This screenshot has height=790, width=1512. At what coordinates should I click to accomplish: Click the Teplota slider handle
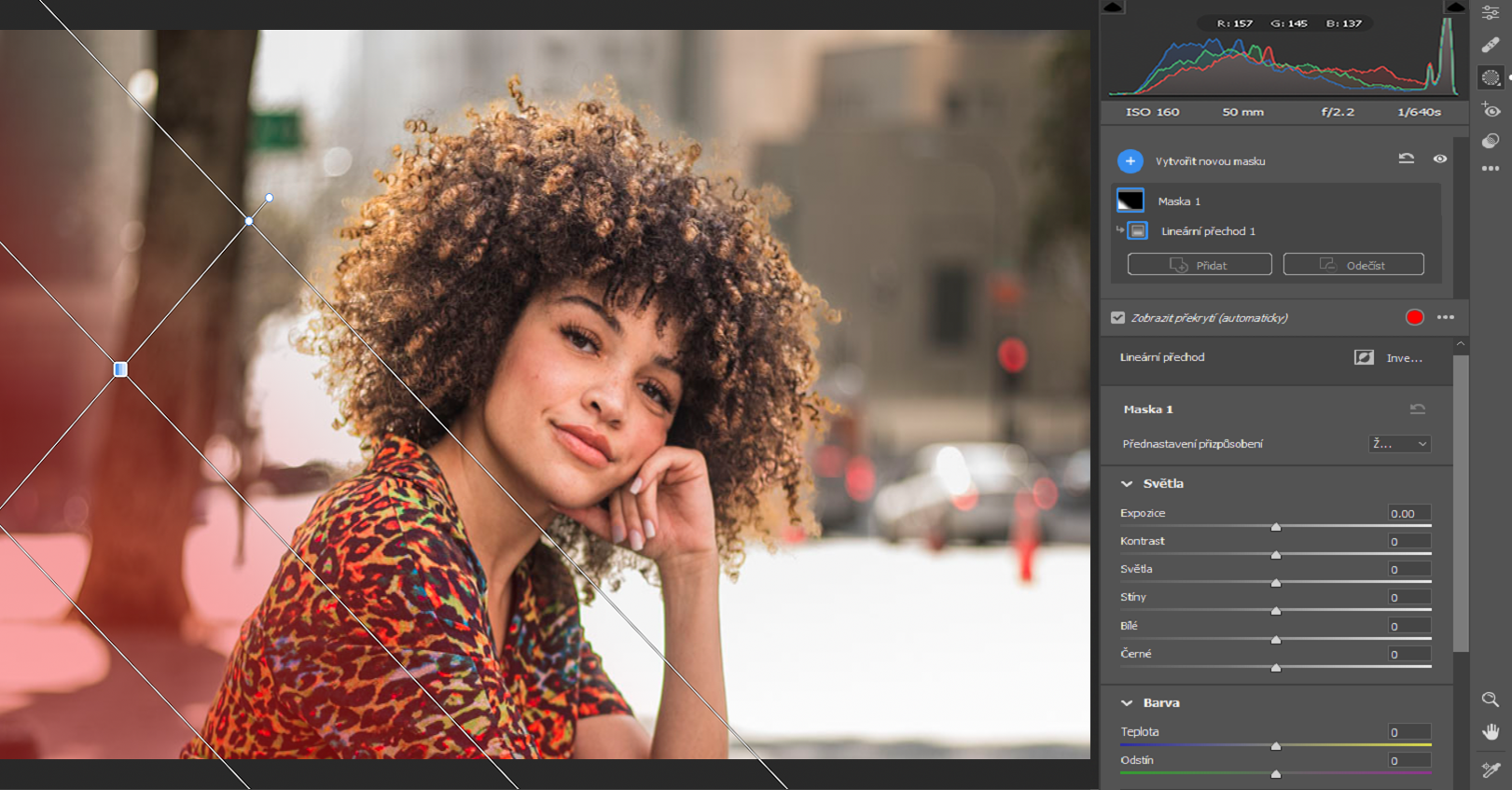tap(1276, 746)
